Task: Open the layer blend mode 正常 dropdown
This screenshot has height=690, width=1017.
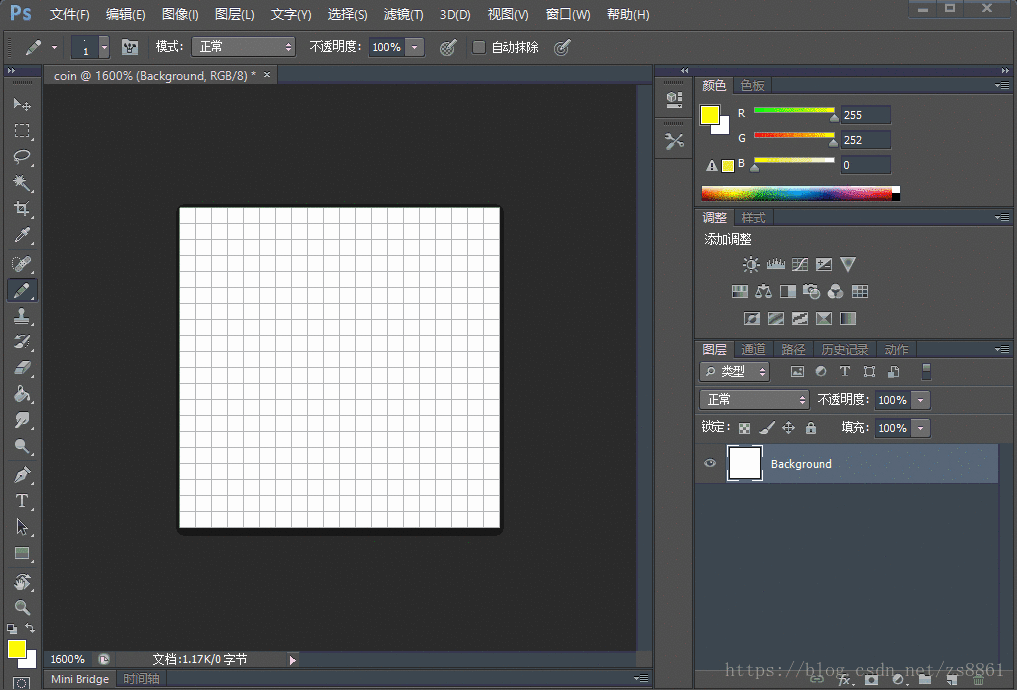Action: 754,399
